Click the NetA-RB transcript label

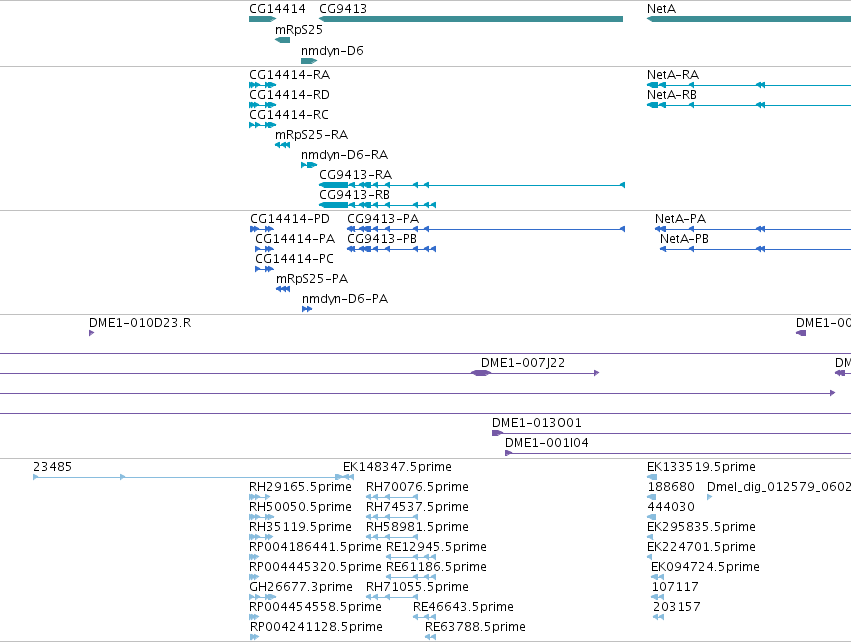[x=672, y=95]
